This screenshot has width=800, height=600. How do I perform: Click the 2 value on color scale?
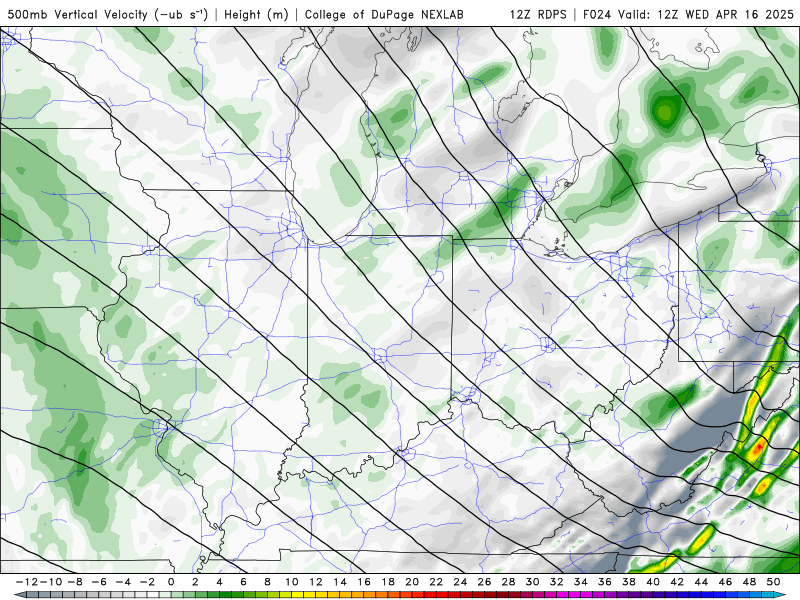[195, 582]
